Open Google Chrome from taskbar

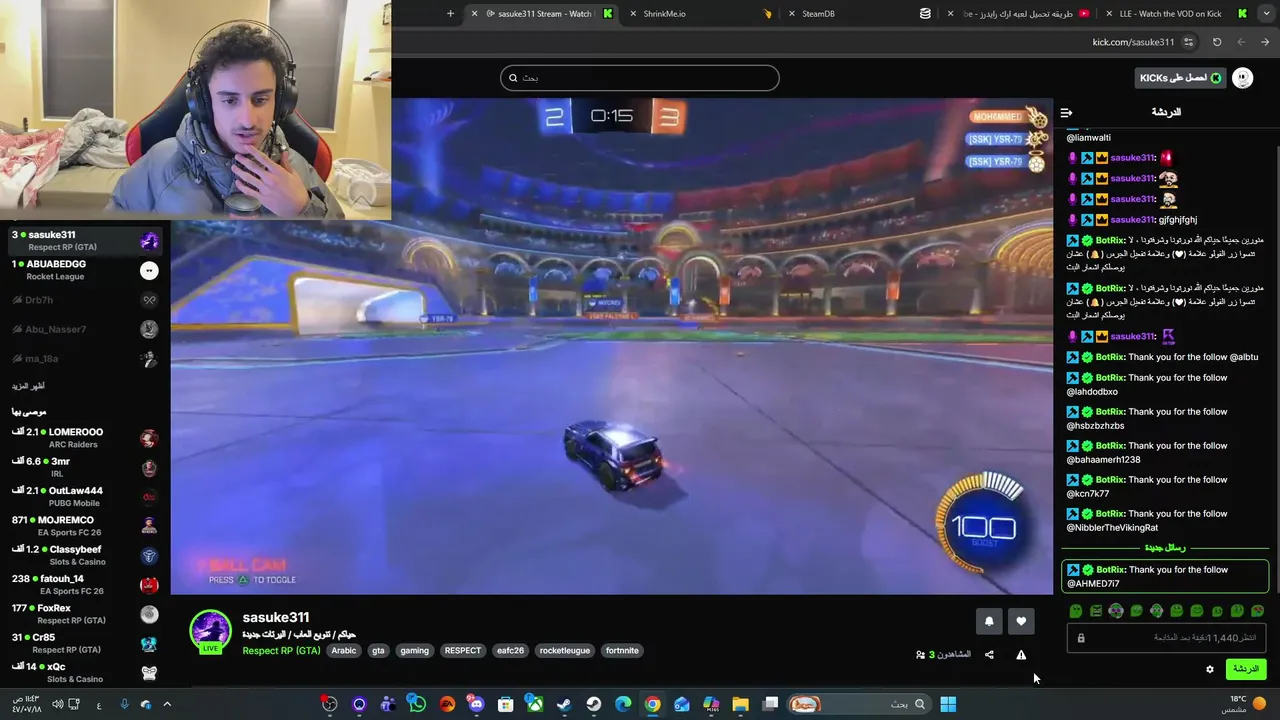click(652, 704)
